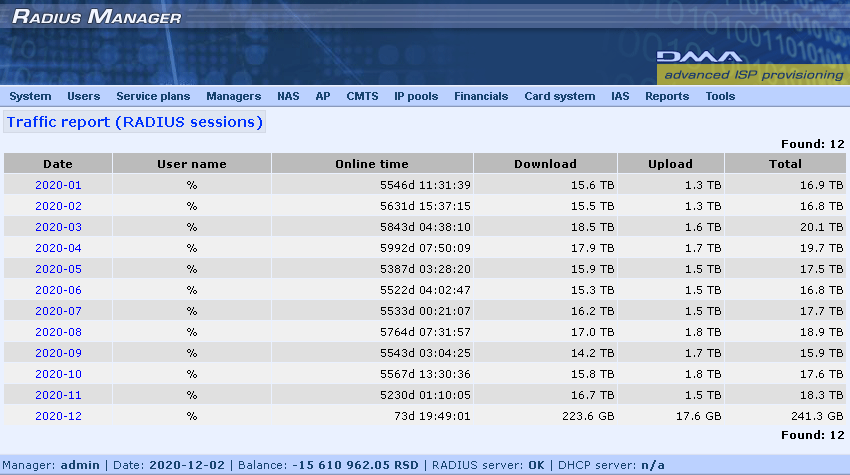The image size is (850, 475).
Task: Open the 2020-06 traffic report link
Action: click(58, 290)
